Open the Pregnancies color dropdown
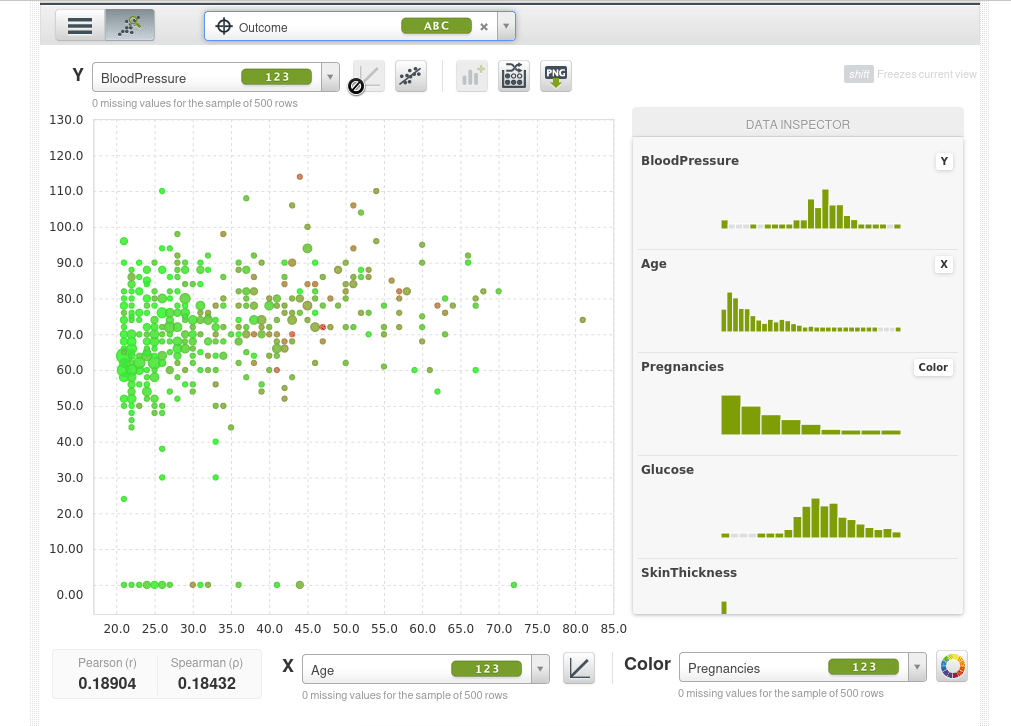 click(x=916, y=668)
